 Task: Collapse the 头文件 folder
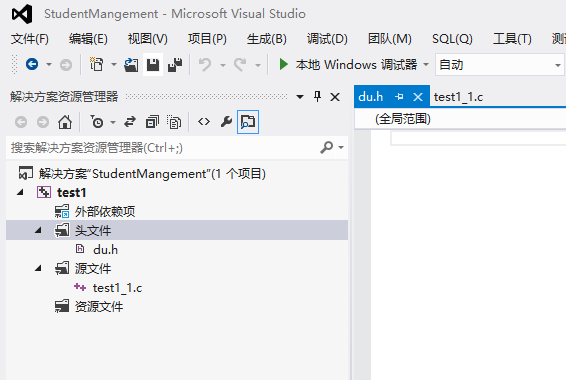[x=38, y=230]
